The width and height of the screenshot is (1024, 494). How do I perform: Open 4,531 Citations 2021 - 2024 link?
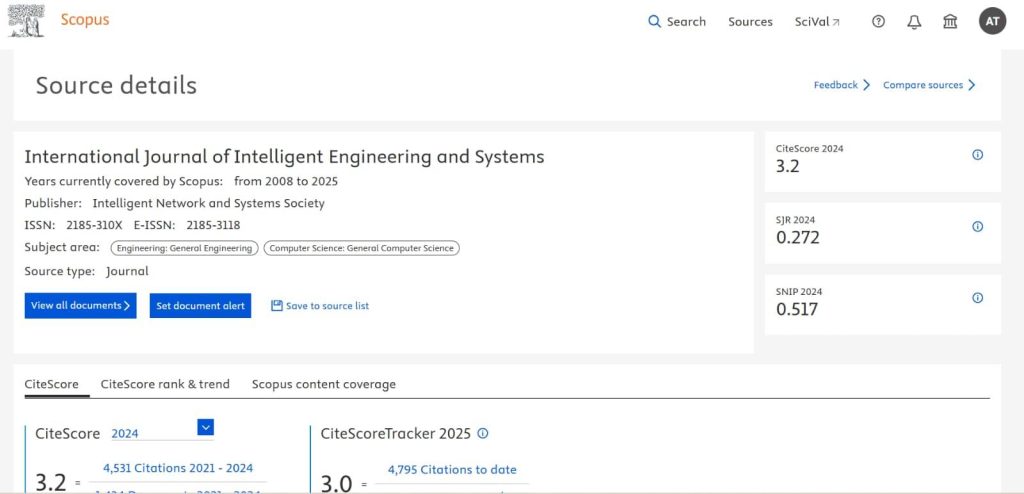[178, 468]
